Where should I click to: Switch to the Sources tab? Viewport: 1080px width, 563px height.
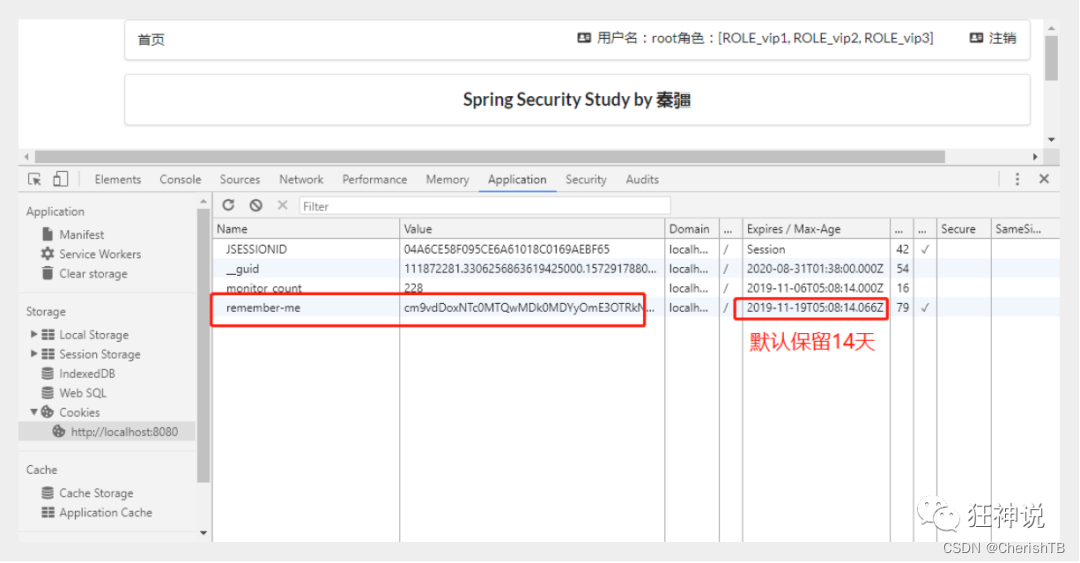[240, 179]
